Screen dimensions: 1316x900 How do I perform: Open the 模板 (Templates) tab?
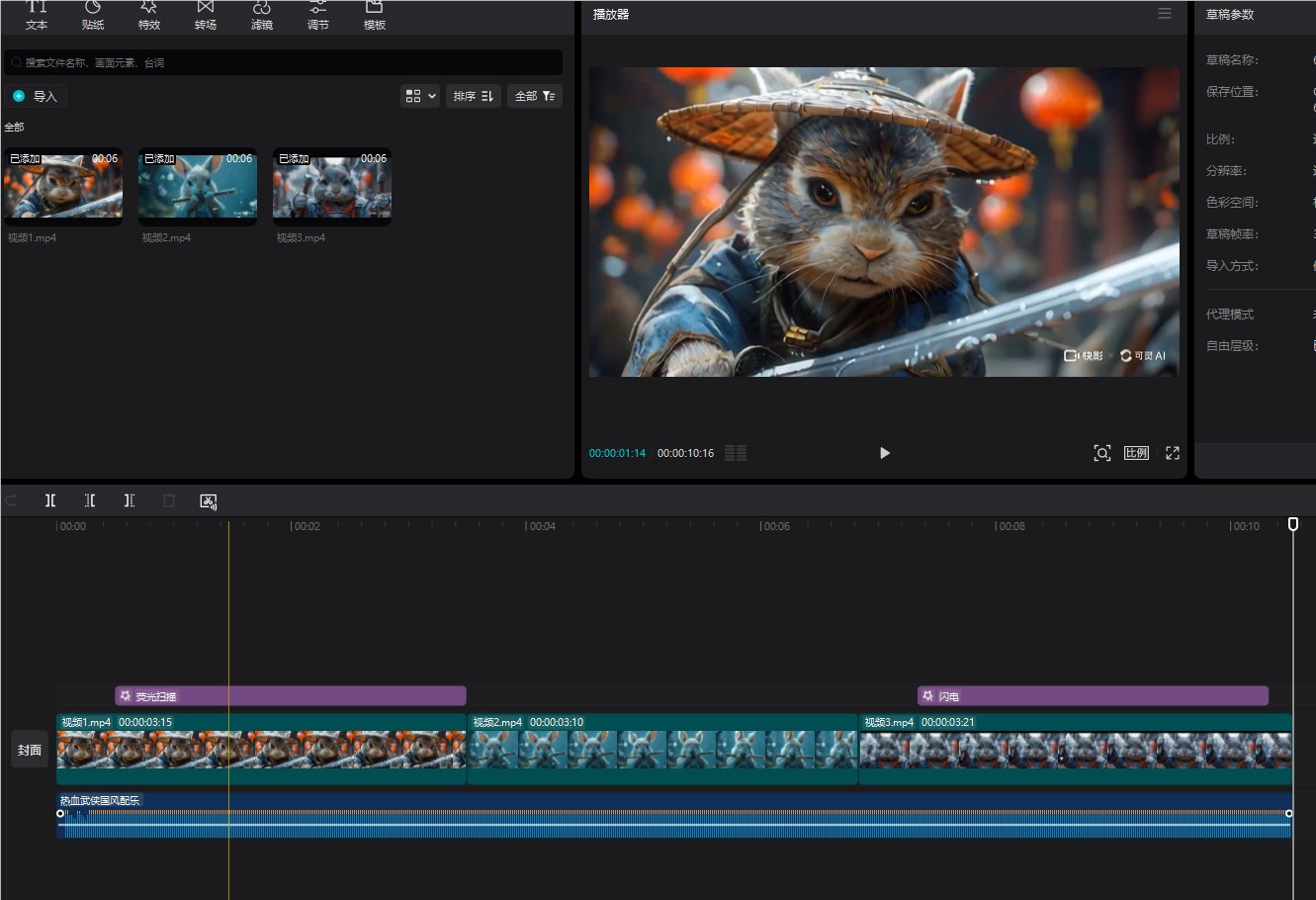coord(375,15)
